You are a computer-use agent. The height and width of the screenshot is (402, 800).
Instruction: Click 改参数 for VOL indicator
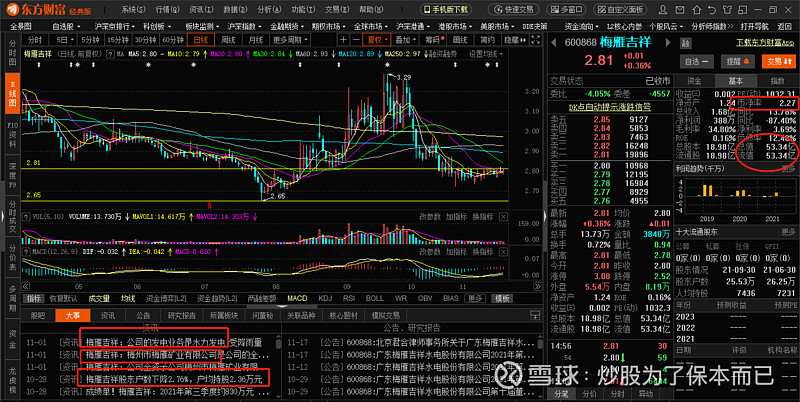point(430,216)
